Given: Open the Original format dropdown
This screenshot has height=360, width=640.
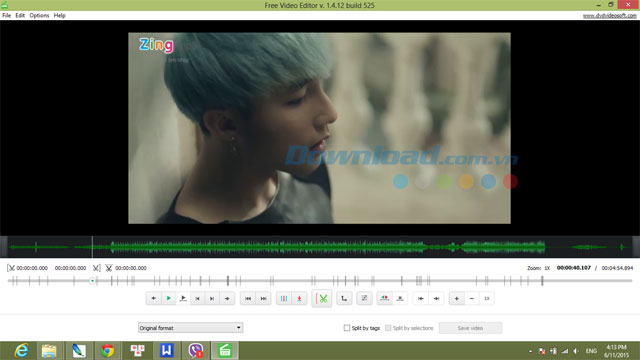Looking at the screenshot, I should click(x=190, y=328).
